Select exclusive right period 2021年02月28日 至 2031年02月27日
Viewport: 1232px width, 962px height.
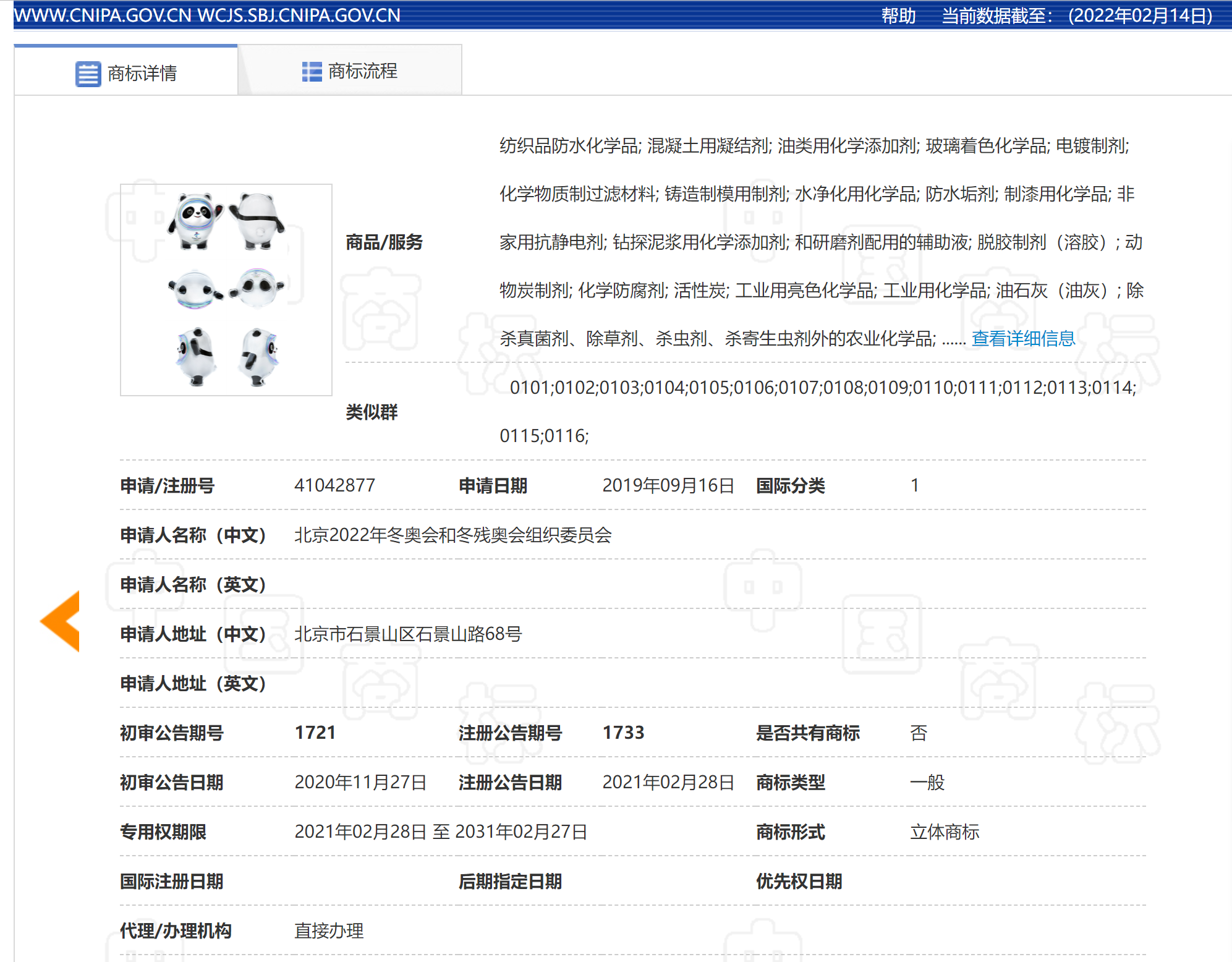click(x=441, y=832)
